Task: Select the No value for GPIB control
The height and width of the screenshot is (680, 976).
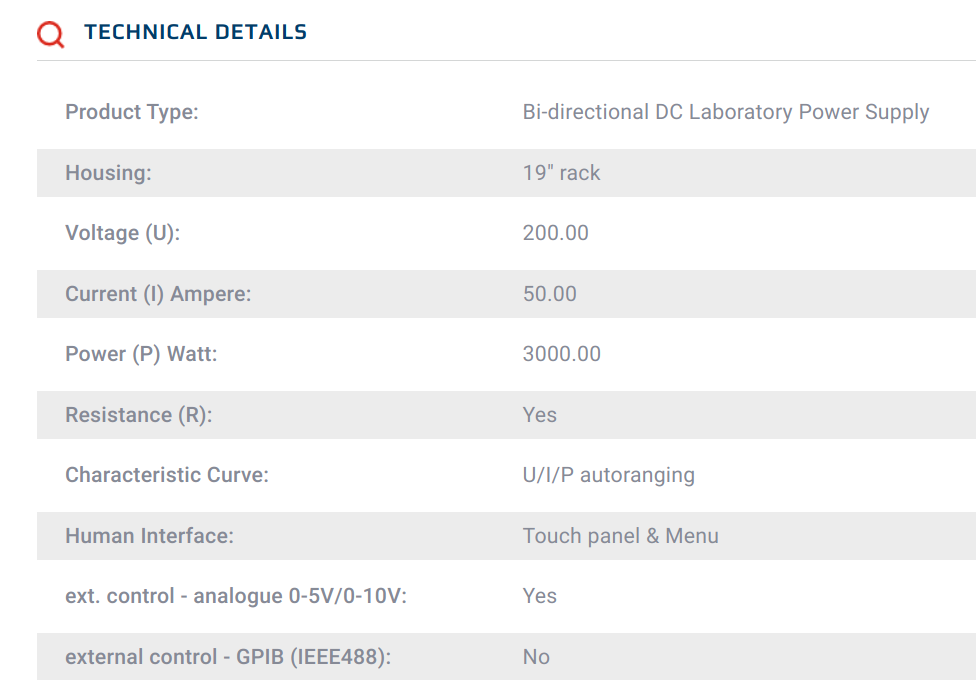Action: [x=537, y=657]
